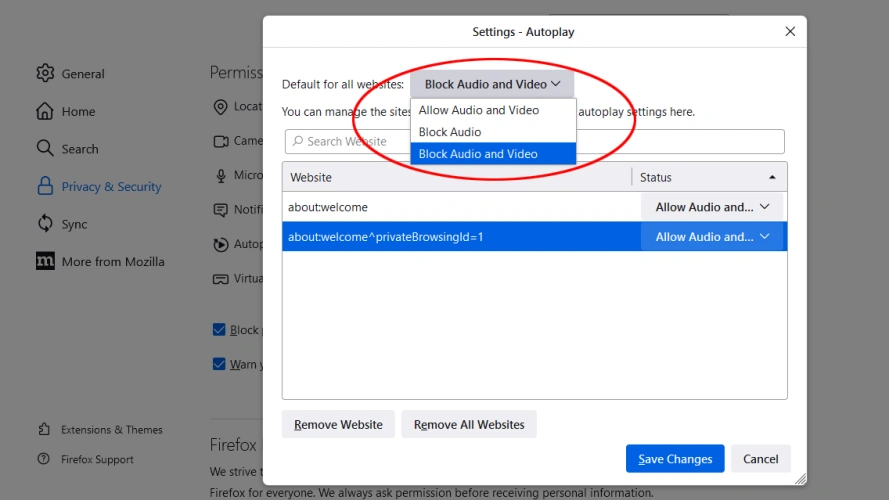
Task: Expand status dropdown for about:welcome
Action: point(712,207)
